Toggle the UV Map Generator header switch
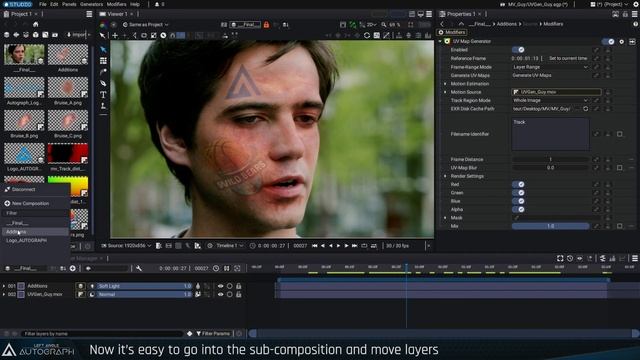The image size is (640, 360). pyautogui.click(x=608, y=41)
